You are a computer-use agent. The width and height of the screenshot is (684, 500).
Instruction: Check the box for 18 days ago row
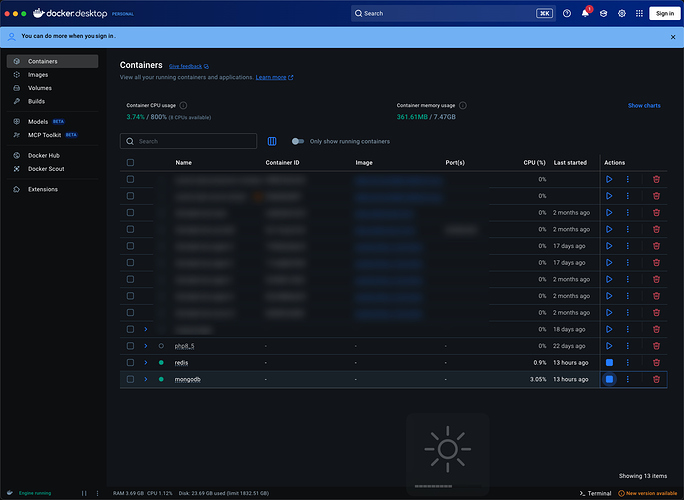pos(130,329)
